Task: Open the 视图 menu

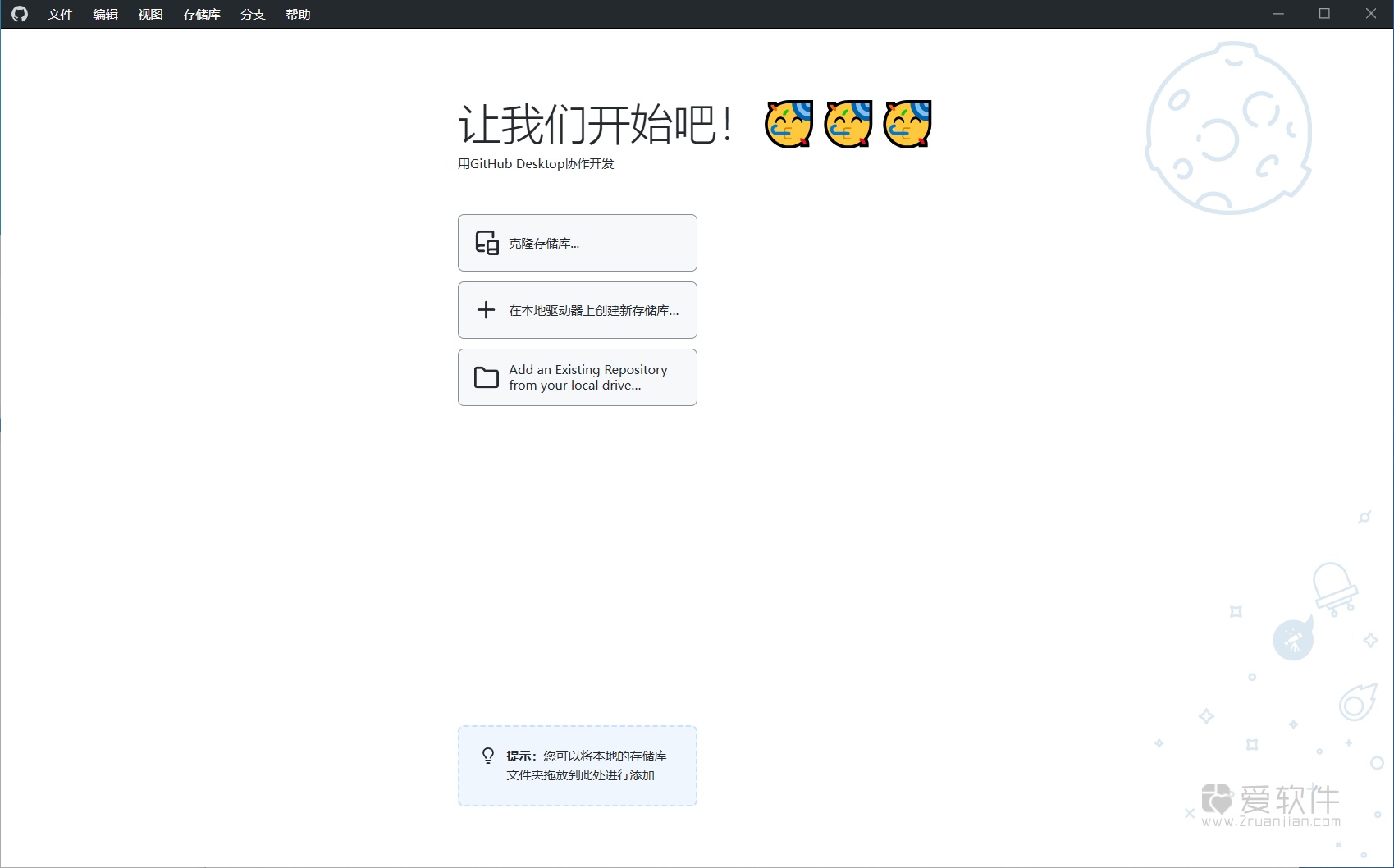Action: tap(150, 14)
